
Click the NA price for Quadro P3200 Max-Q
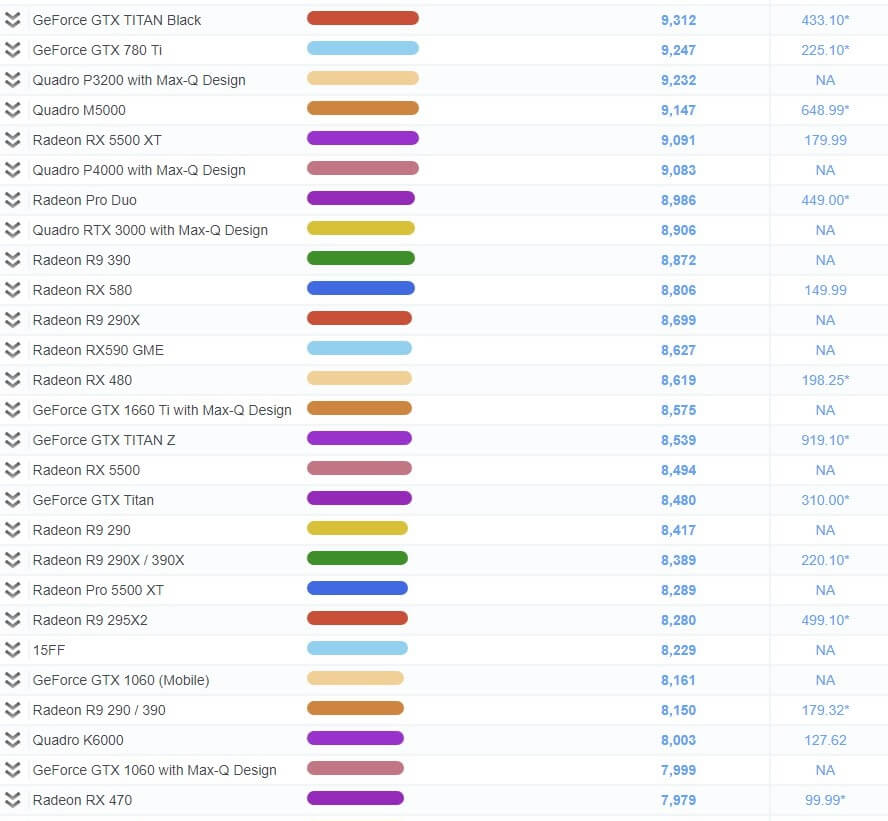pos(825,80)
